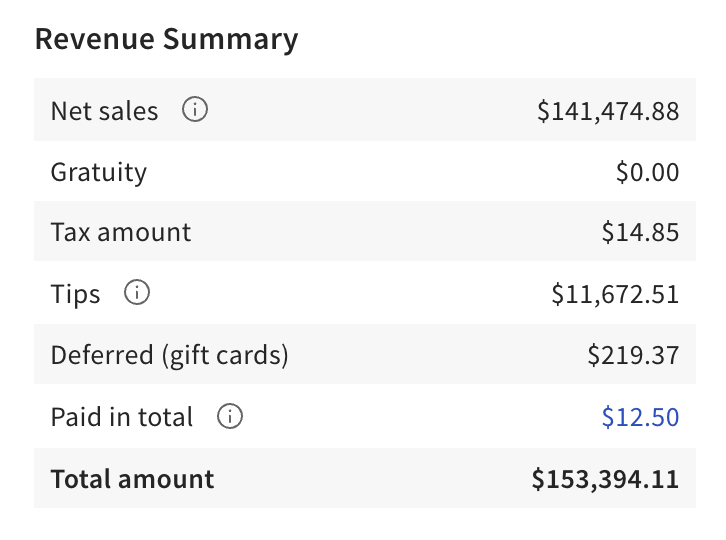Click the info icon next to Tips
Viewport: 726px width, 540px height.
click(137, 293)
